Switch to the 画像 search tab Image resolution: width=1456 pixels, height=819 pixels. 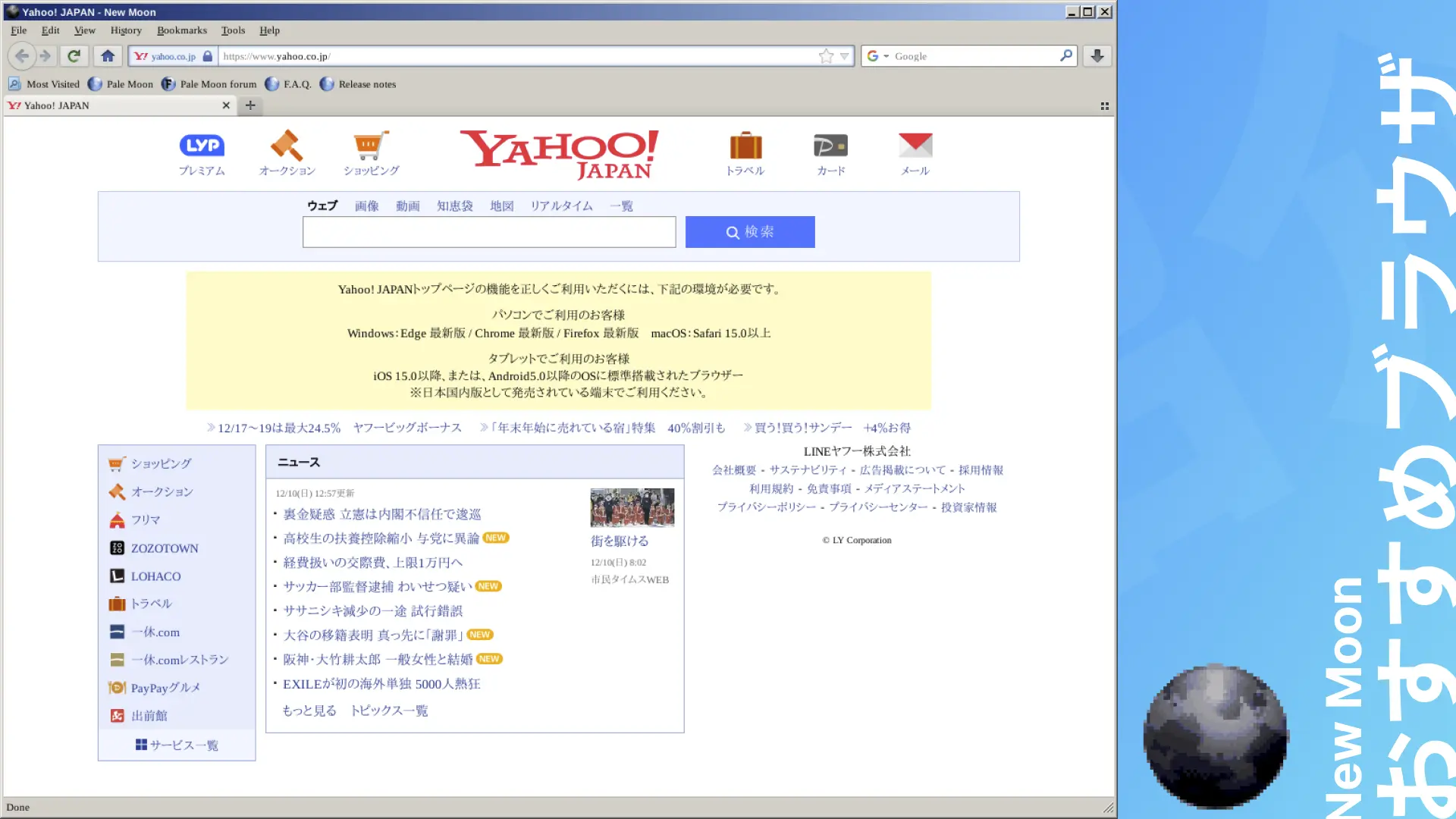click(366, 206)
